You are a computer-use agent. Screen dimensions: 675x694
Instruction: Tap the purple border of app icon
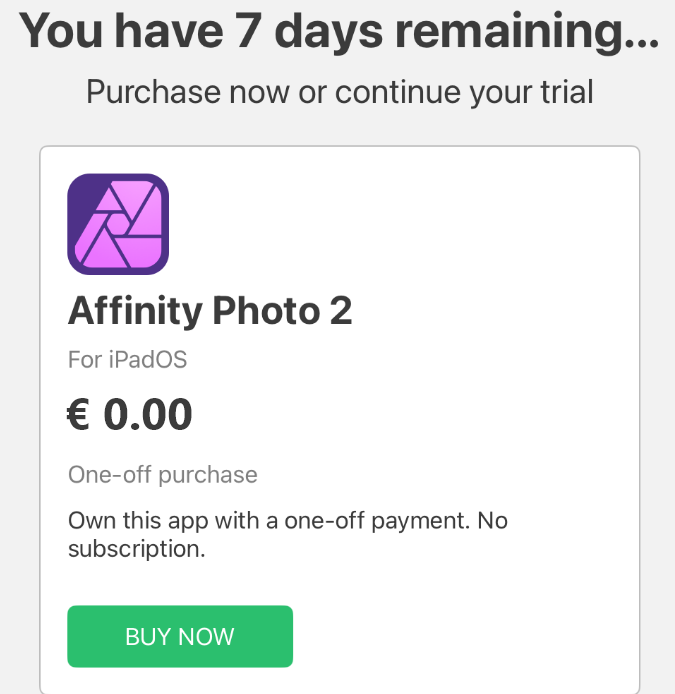pyautogui.click(x=73, y=224)
